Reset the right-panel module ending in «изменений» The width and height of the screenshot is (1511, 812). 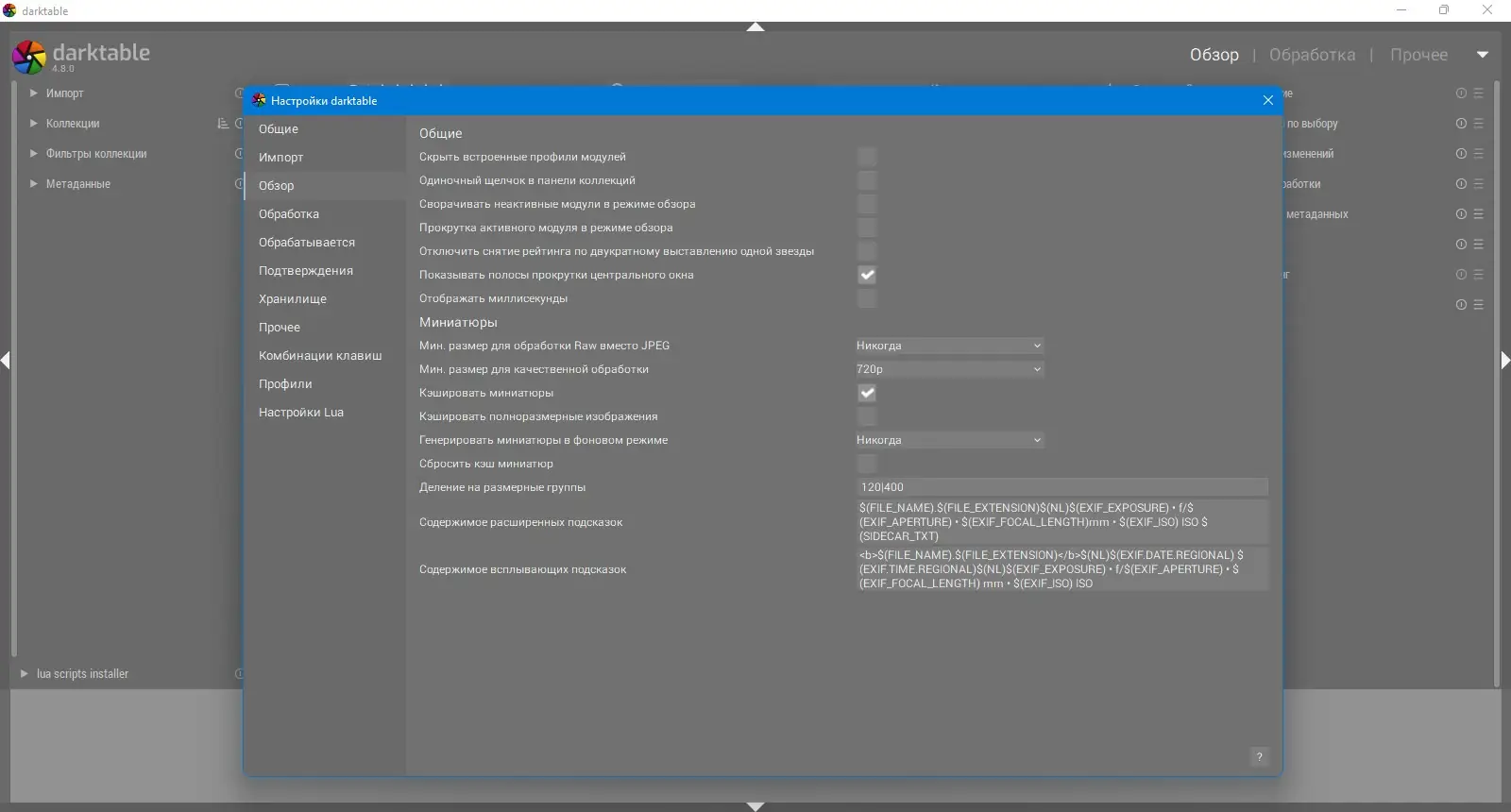[1461, 154]
